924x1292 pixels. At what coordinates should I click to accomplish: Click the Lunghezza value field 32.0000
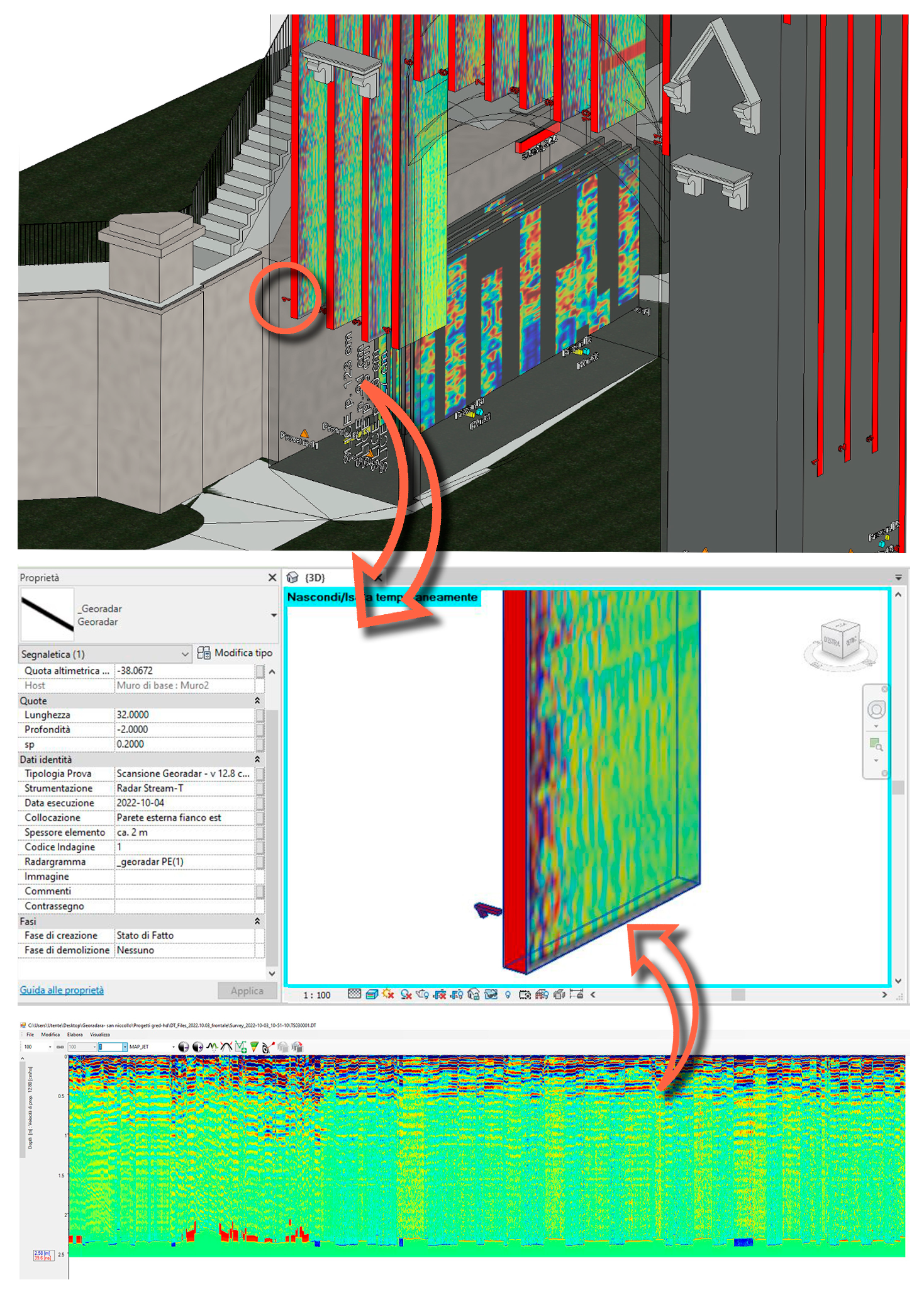click(x=184, y=715)
